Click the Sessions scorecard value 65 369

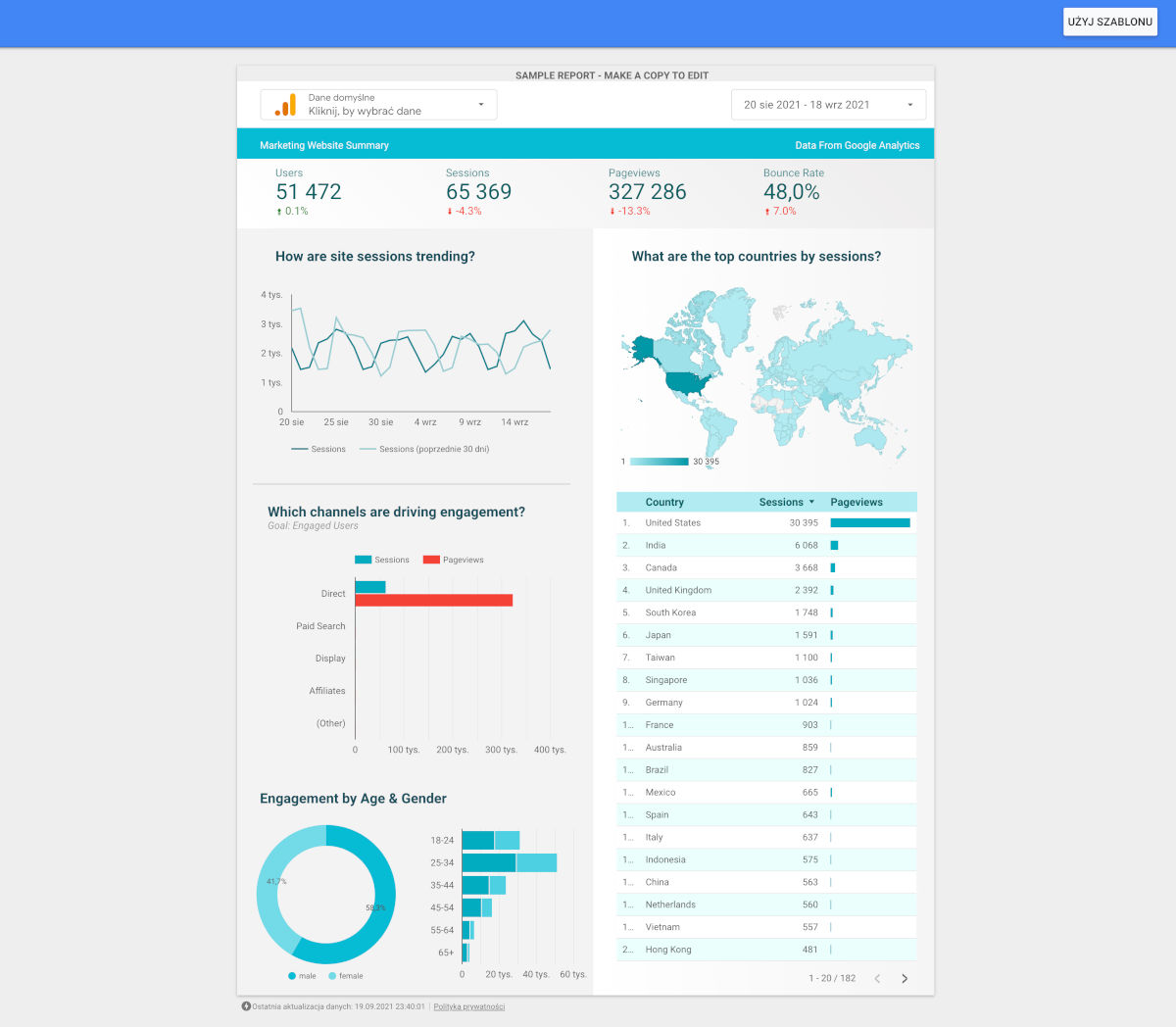[479, 192]
